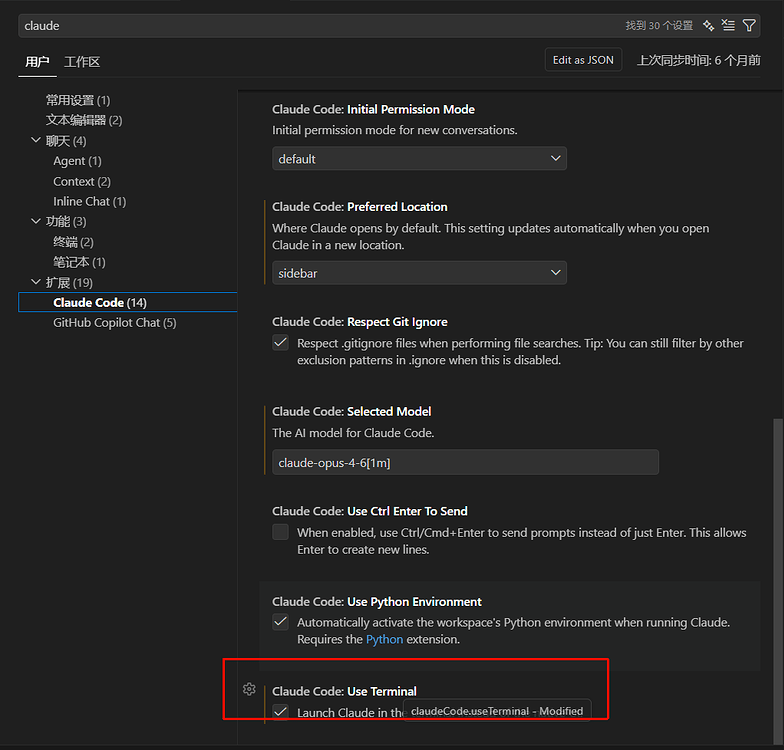Enable Use Ctrl Enter To Send checkbox
This screenshot has height=750, width=784.
pos(280,532)
